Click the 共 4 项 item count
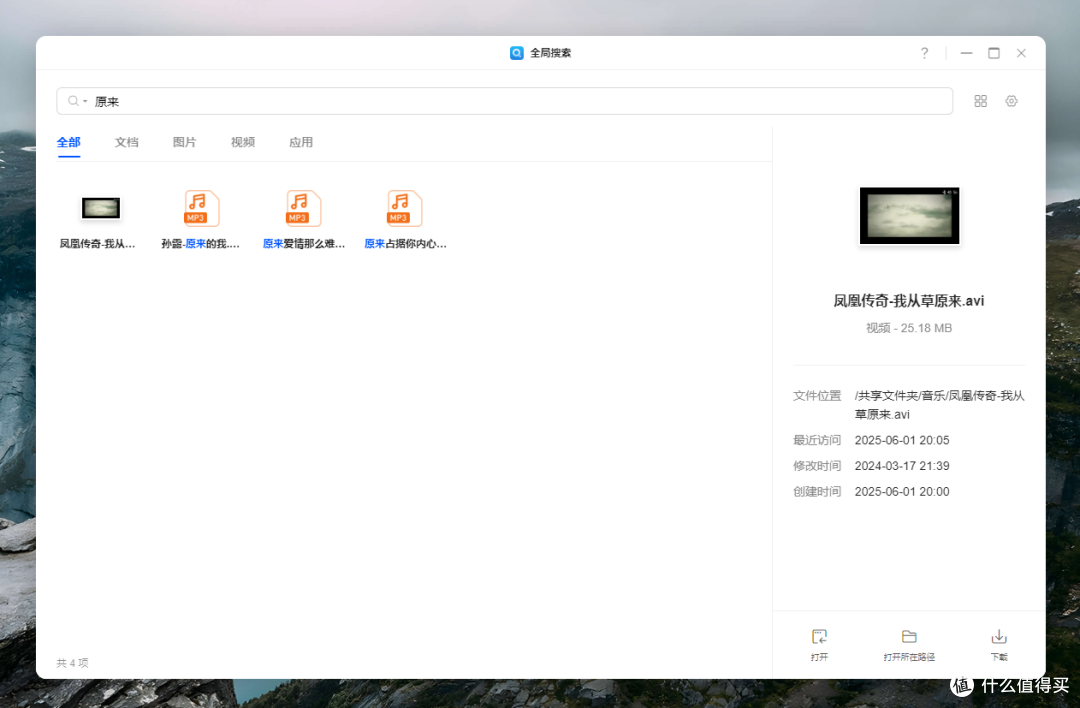1080x708 pixels. pos(72,663)
